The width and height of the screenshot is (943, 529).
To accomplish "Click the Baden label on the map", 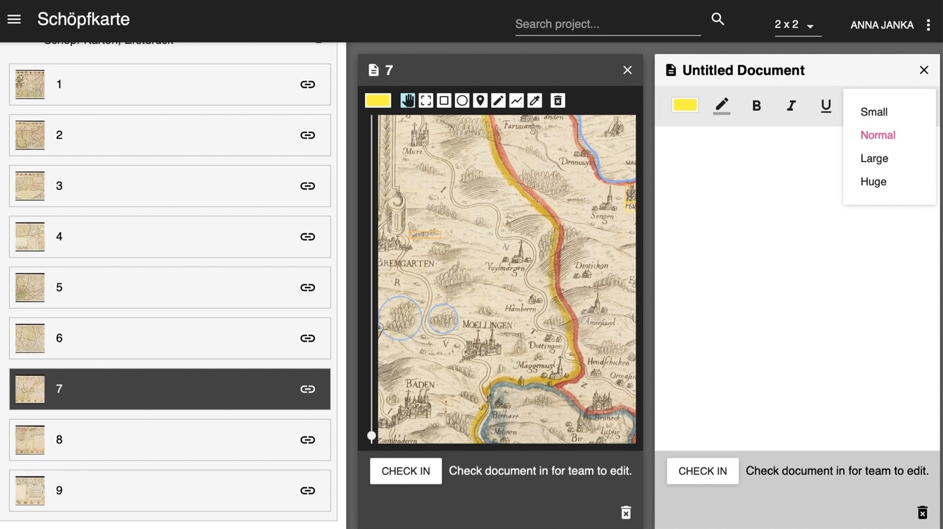I will click(x=420, y=384).
